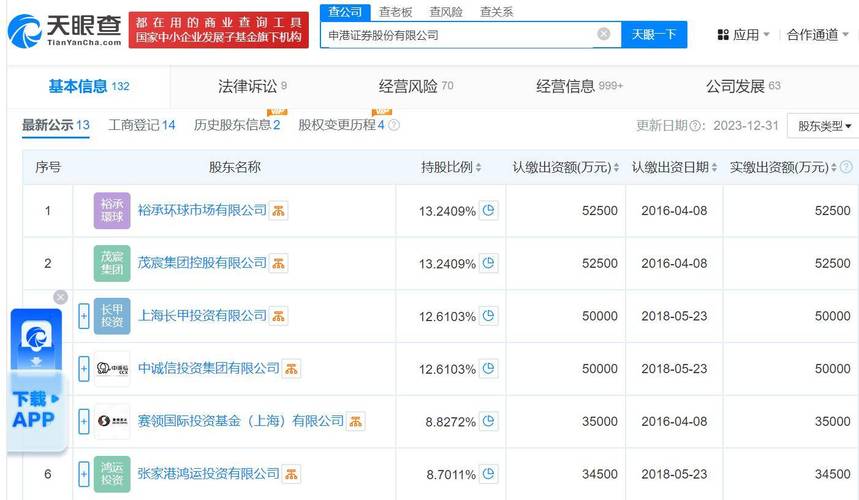Click the company name search field

click(460, 35)
